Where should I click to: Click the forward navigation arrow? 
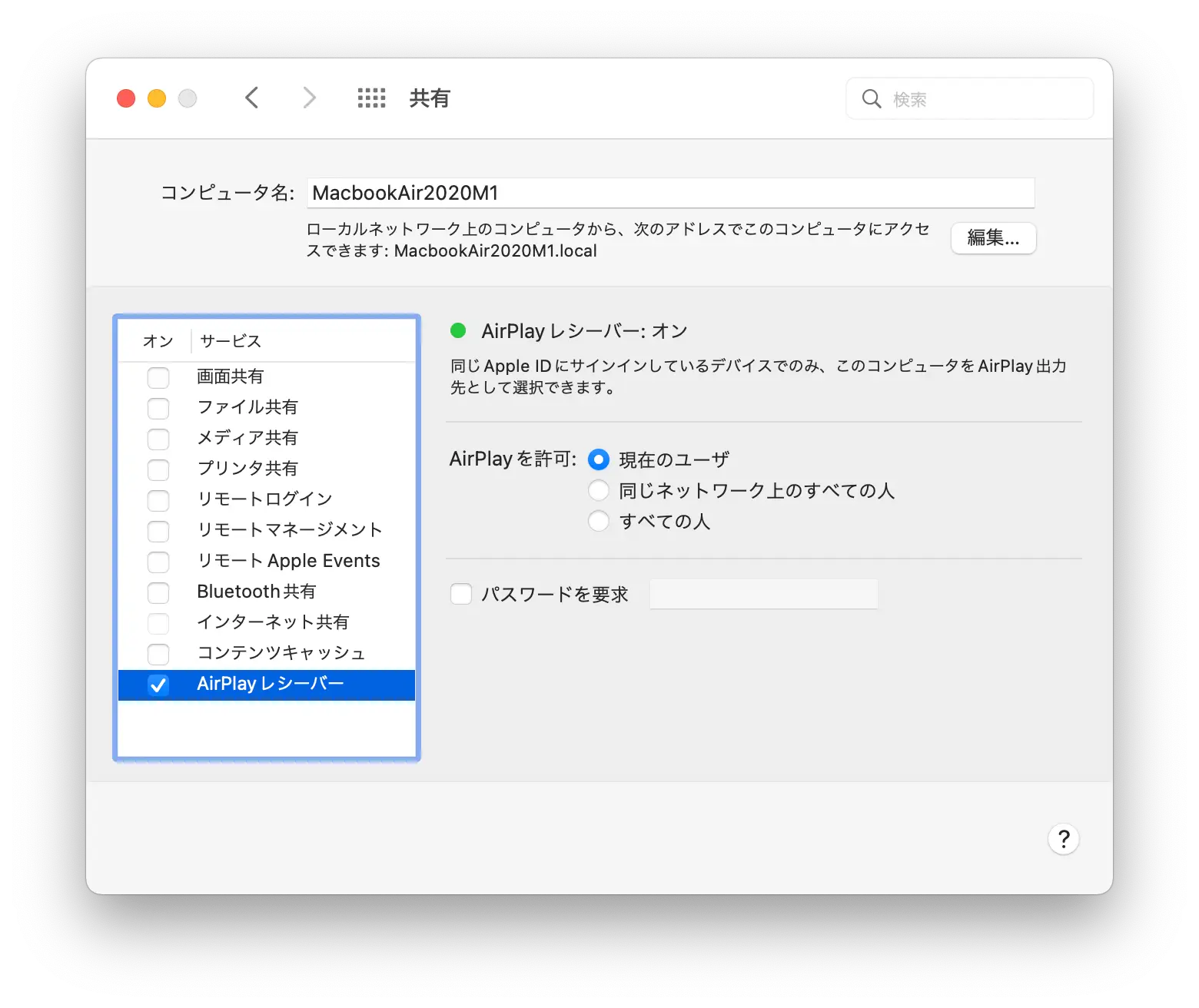coord(308,98)
